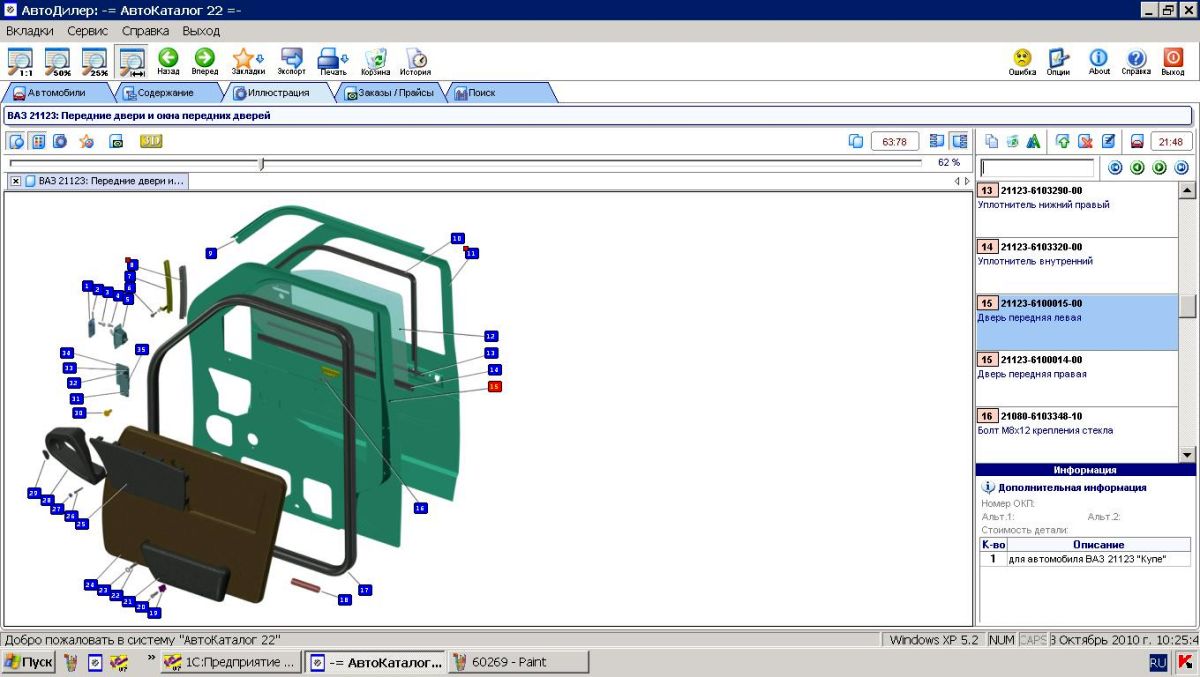Toggle the colored grid callout button
Screen dimensions: 1200x677
click(38, 141)
